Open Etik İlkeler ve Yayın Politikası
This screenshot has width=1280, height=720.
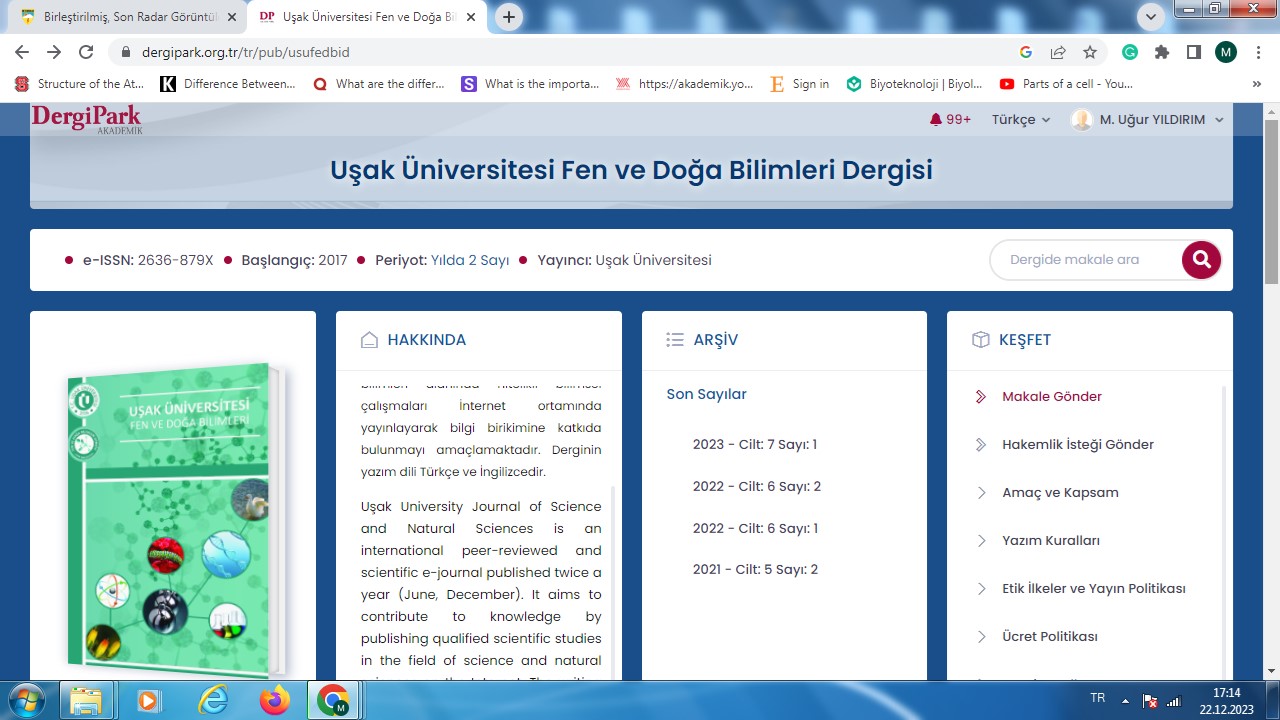(x=1094, y=589)
